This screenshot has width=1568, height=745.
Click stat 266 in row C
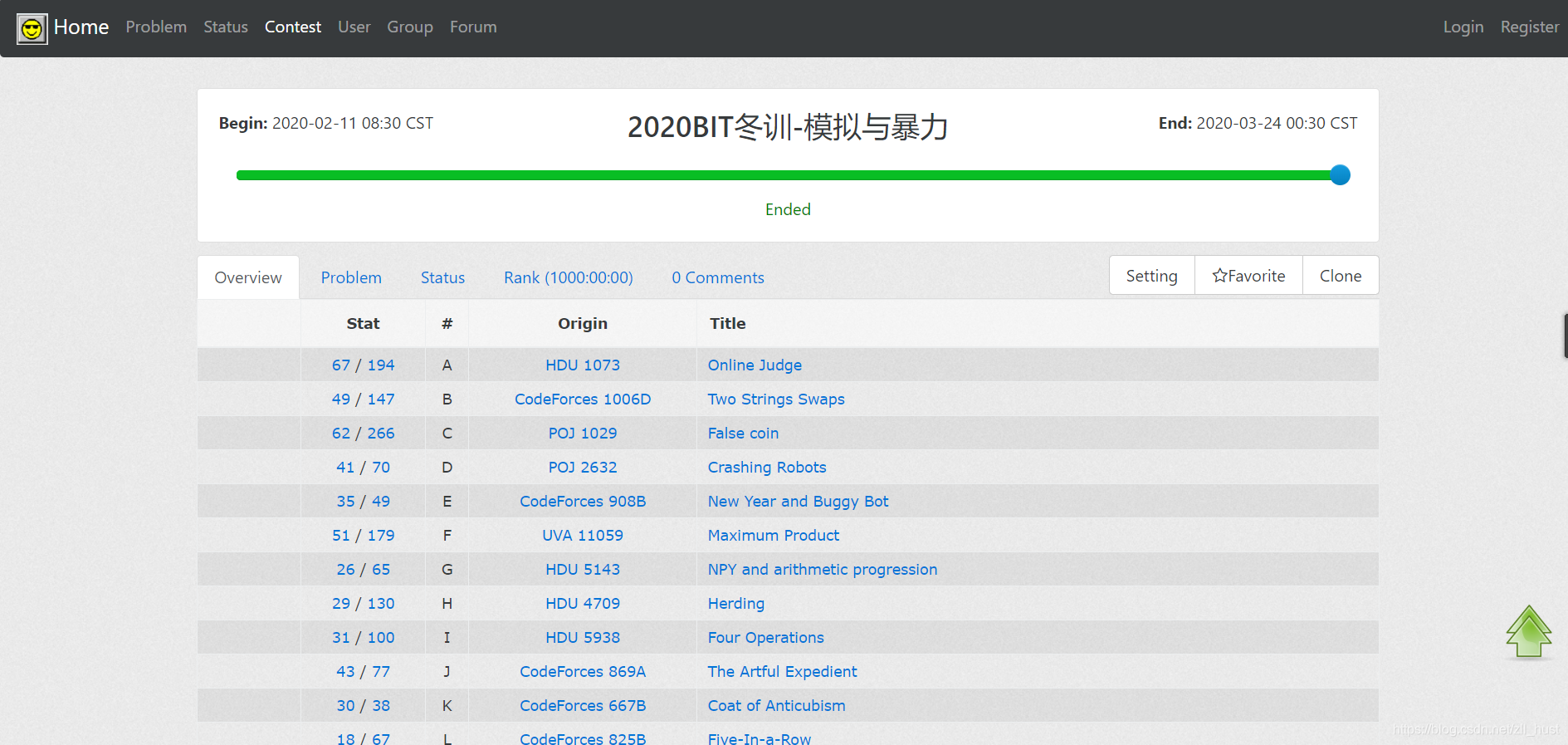pyautogui.click(x=381, y=433)
